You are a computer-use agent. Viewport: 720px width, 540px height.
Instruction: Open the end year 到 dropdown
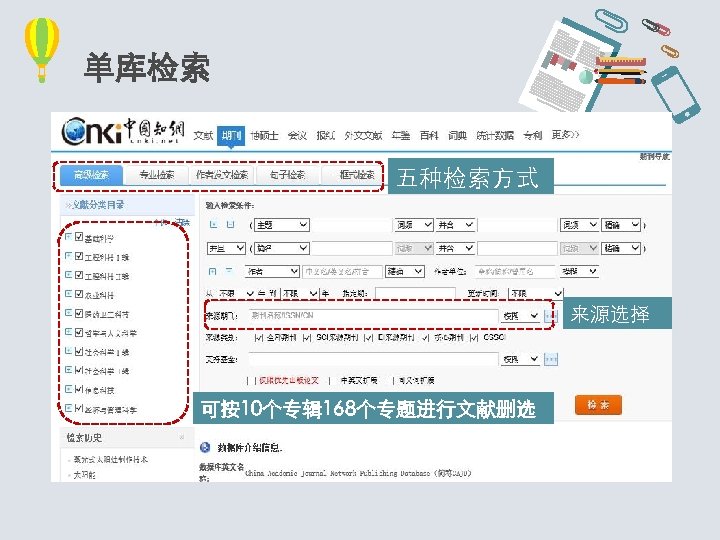tap(300, 293)
